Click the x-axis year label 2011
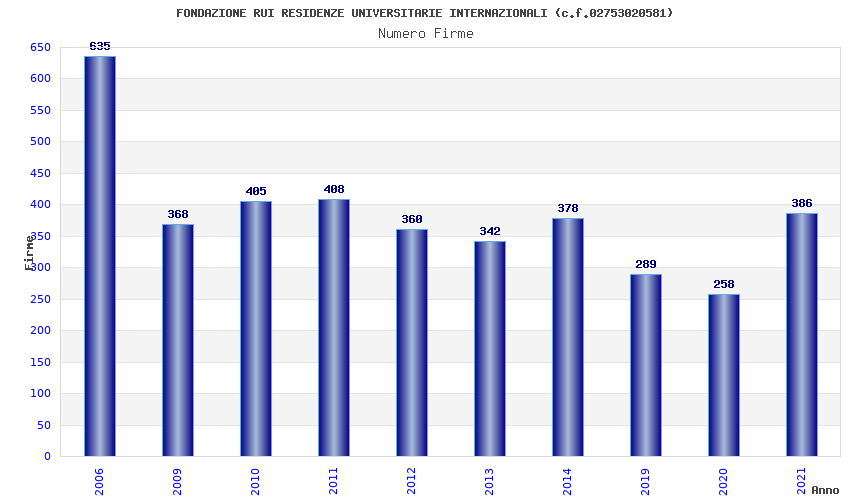This screenshot has height=500, width=850. 333,482
